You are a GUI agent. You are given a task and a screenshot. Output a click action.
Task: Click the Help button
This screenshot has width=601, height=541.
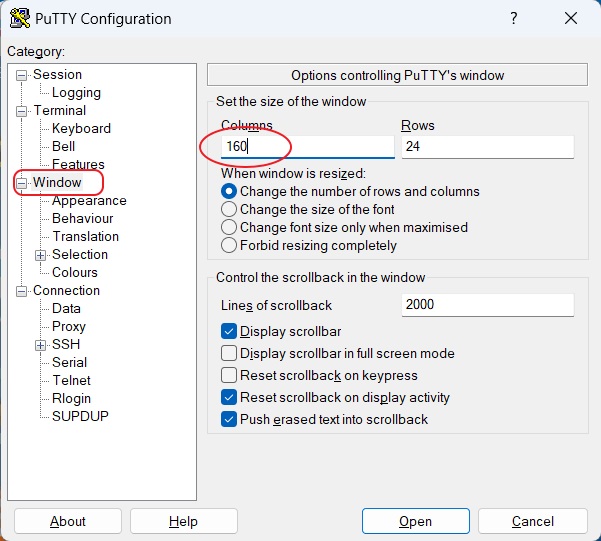[184, 521]
